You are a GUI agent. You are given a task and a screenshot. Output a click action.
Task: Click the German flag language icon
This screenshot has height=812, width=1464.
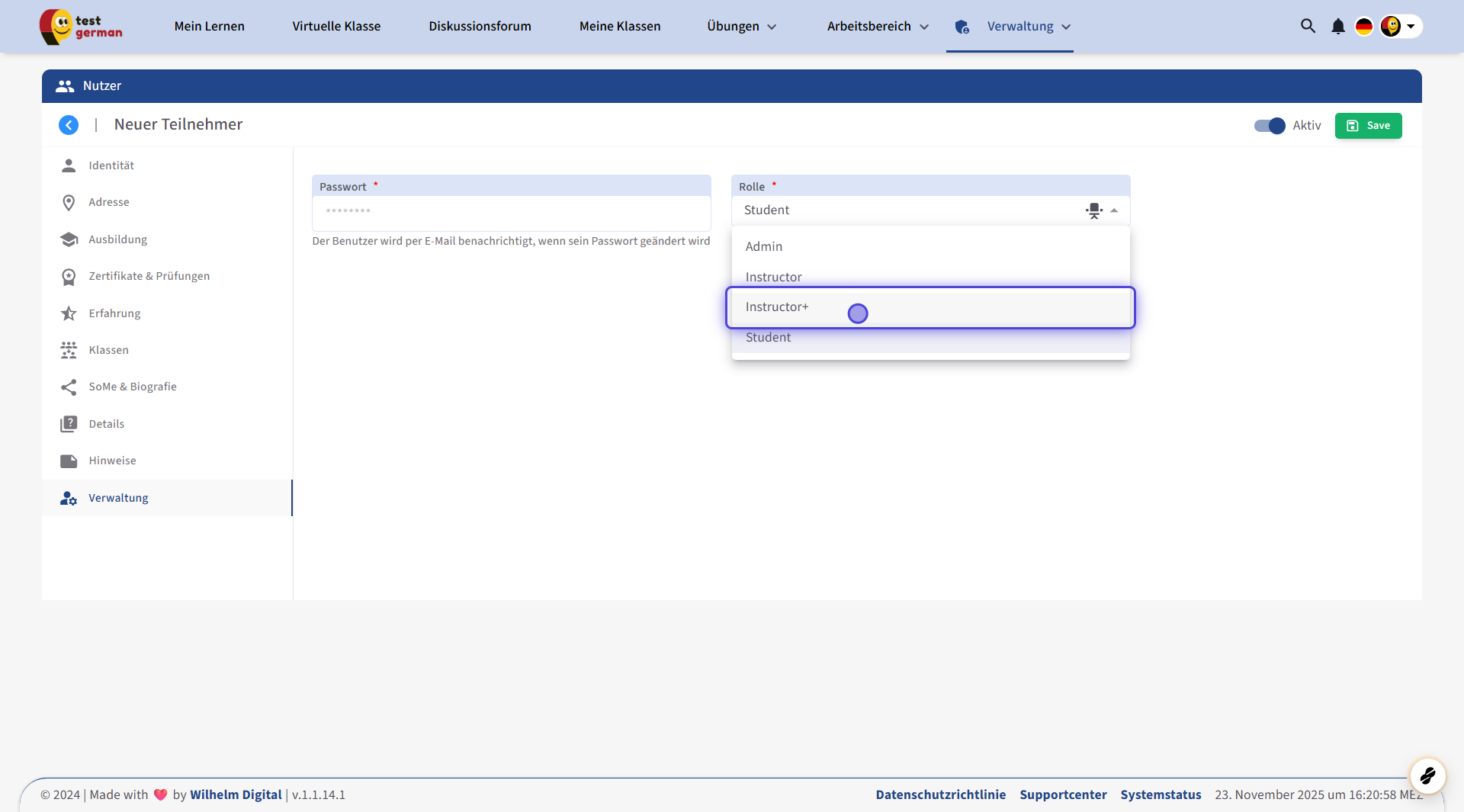(1363, 27)
